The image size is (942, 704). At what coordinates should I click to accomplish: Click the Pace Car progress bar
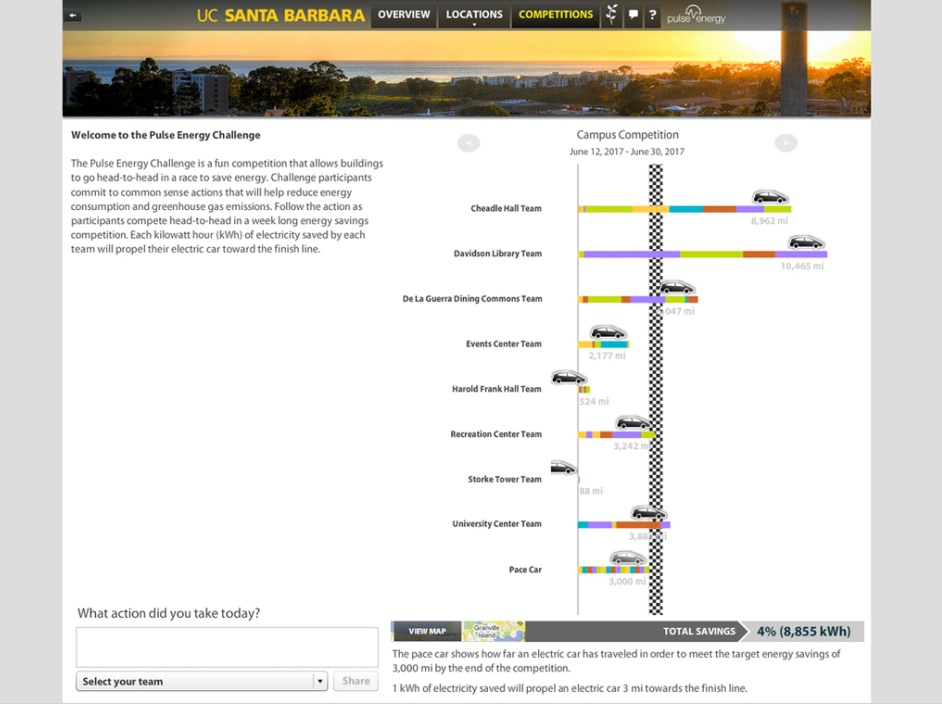tap(613, 569)
